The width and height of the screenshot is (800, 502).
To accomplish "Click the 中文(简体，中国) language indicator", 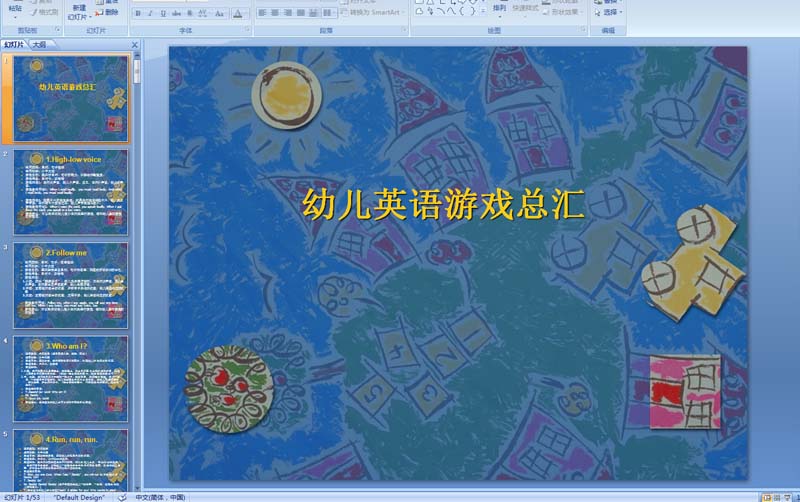I will tap(160, 497).
